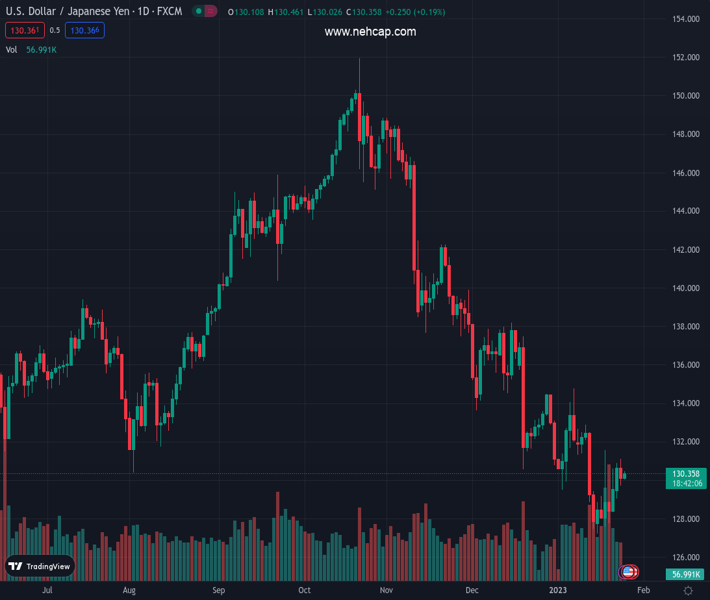The width and height of the screenshot is (710, 600).
Task: Click the Feb label on the time axis
Action: pos(643,591)
